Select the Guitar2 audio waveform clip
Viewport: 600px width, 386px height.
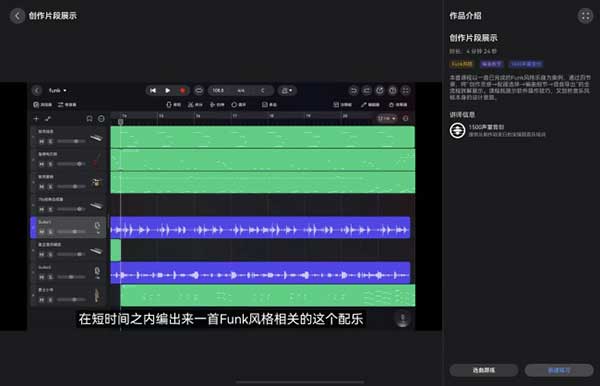point(260,273)
